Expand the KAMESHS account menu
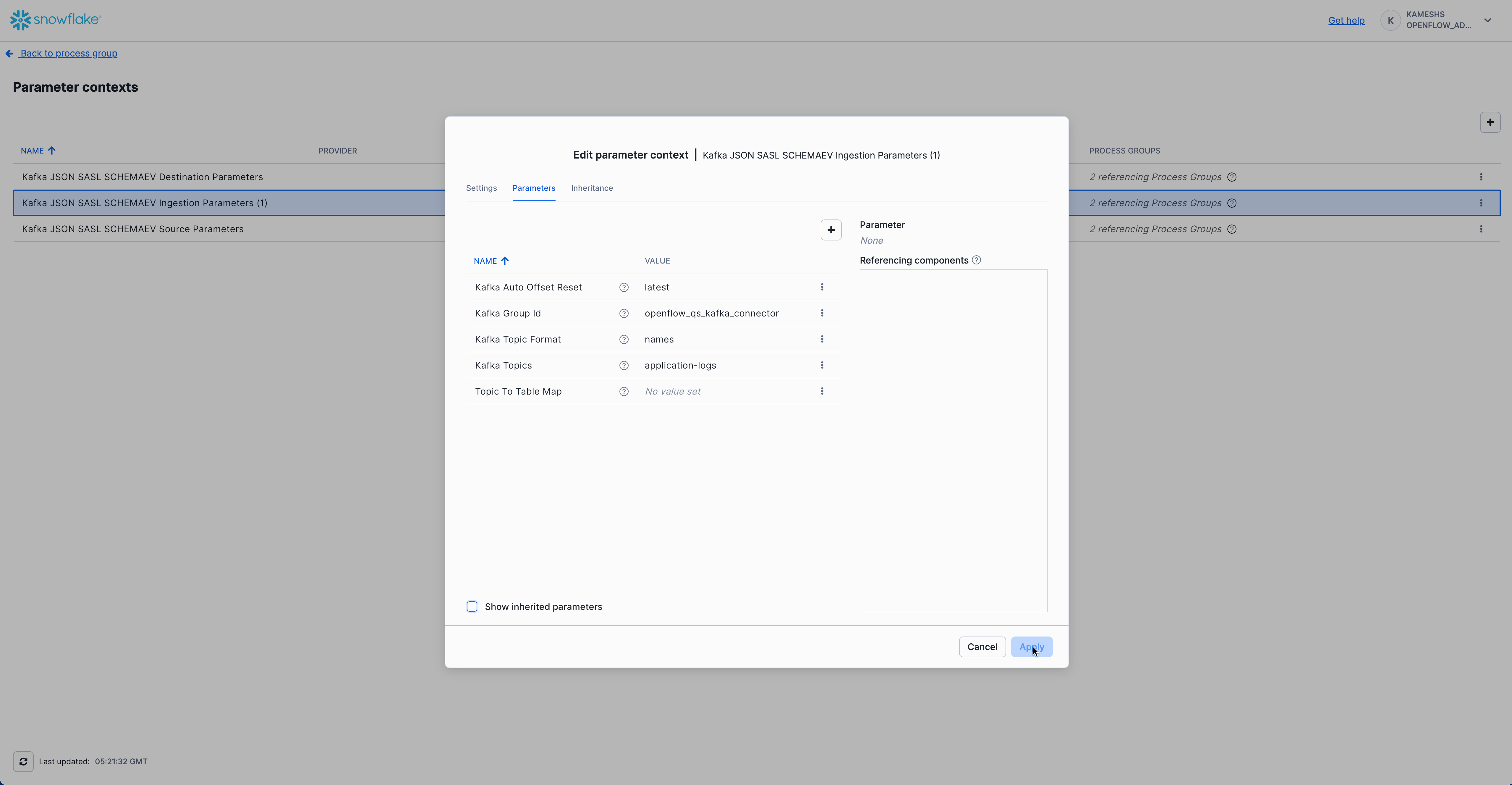Screen dimensions: 1512x785 [1488, 20]
